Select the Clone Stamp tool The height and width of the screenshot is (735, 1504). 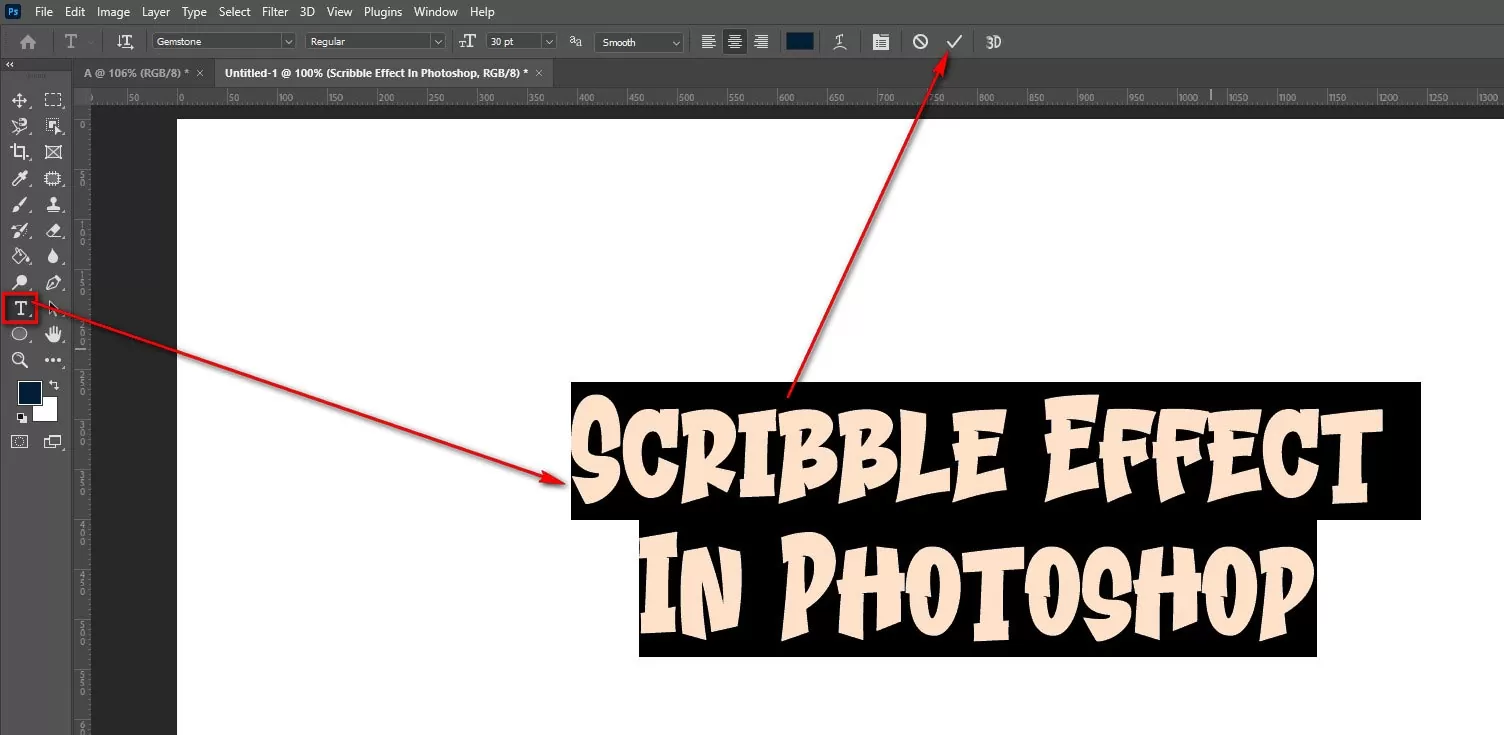pos(53,204)
